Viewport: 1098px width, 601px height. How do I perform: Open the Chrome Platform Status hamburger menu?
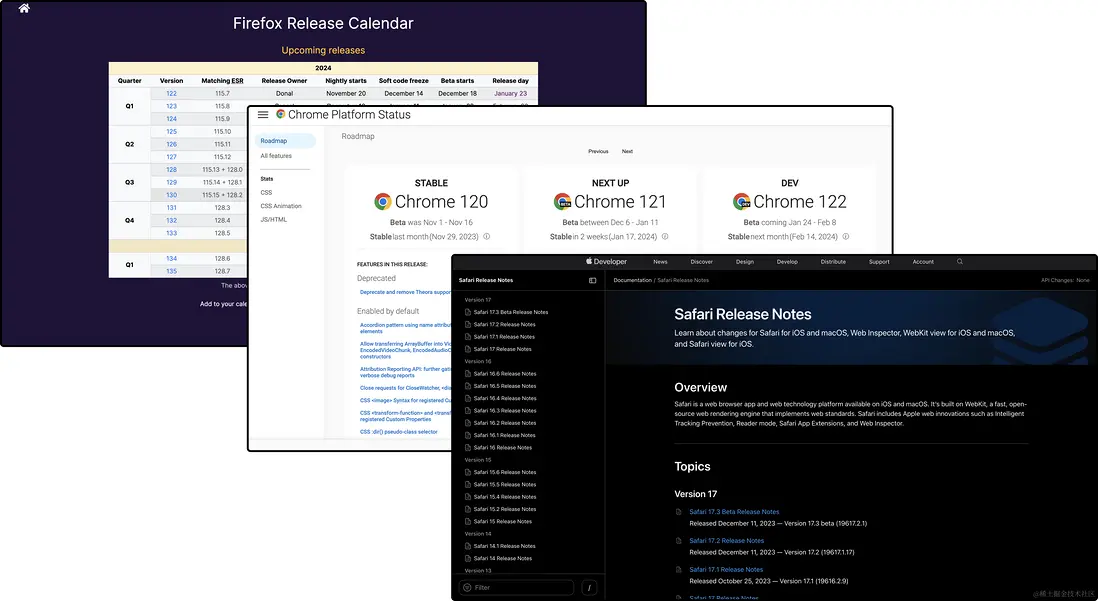[x=263, y=115]
